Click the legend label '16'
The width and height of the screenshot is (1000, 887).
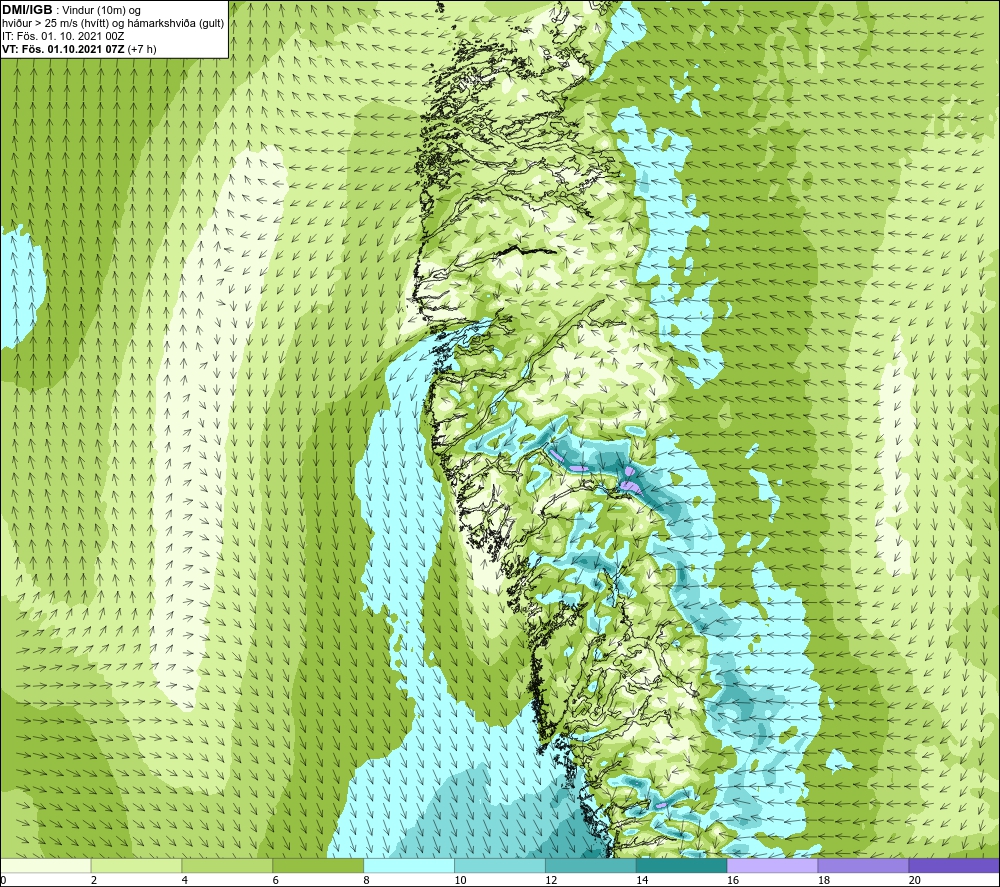click(x=733, y=880)
